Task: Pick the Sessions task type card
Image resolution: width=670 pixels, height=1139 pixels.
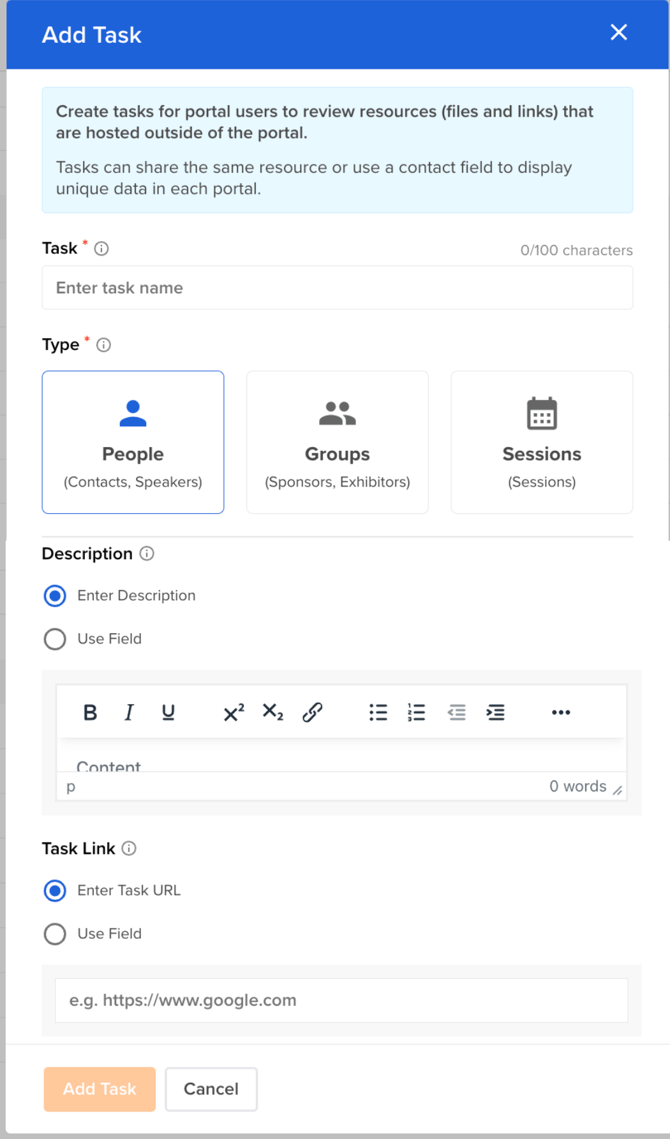Action: [x=541, y=442]
